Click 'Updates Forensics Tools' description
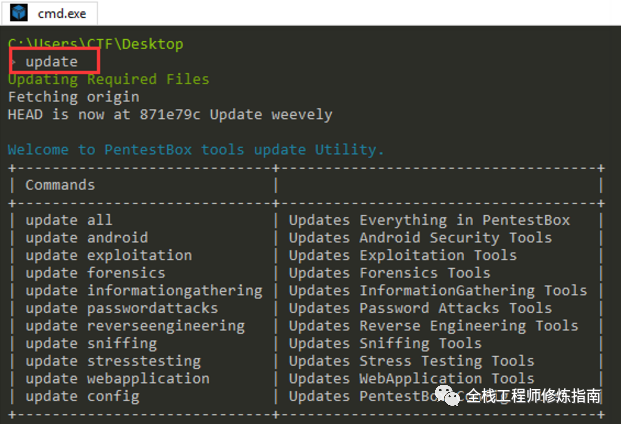Viewport: 621px width, 424px height. coord(389,273)
